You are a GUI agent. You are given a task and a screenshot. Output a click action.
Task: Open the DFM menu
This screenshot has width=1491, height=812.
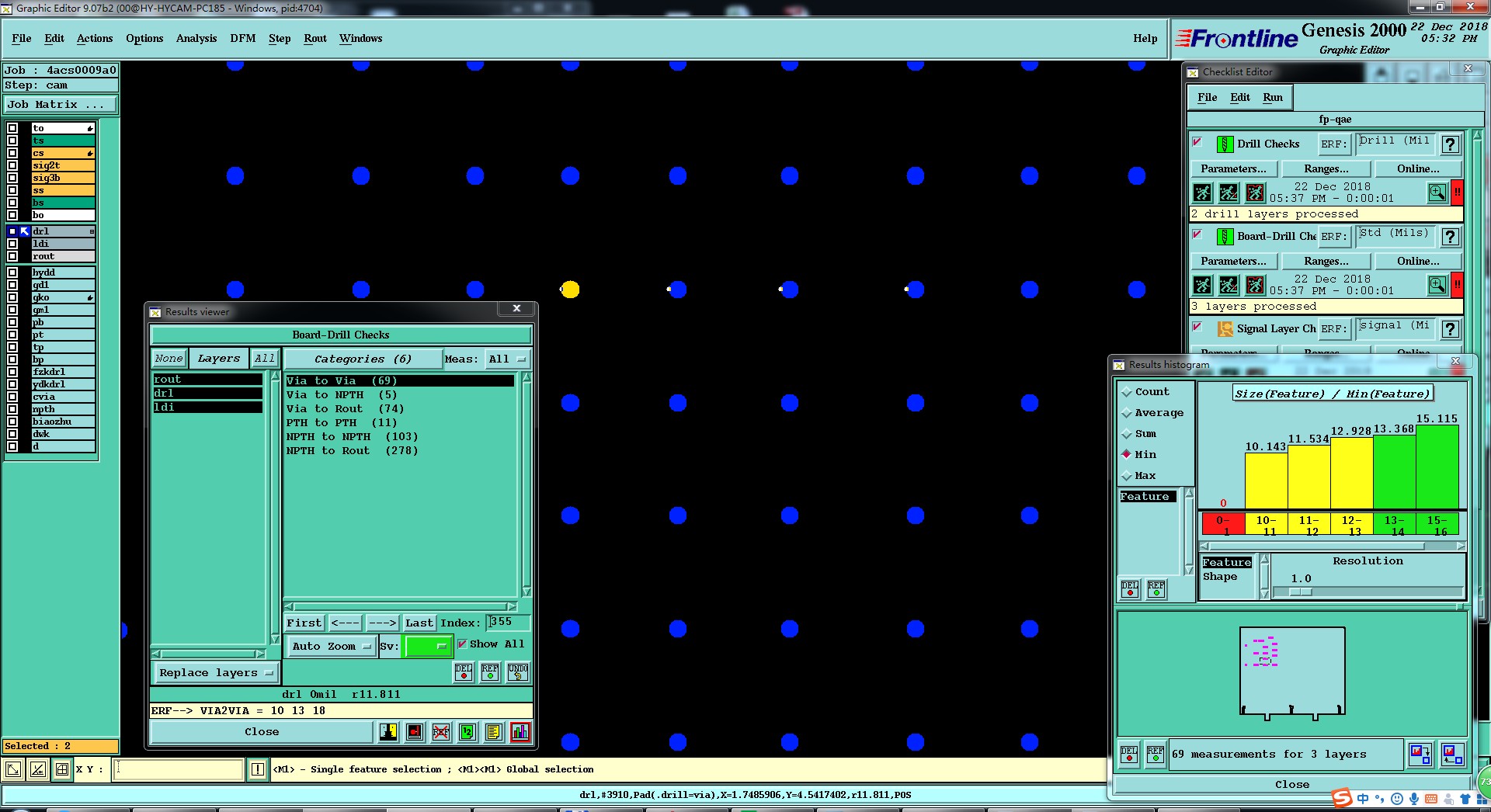click(243, 39)
